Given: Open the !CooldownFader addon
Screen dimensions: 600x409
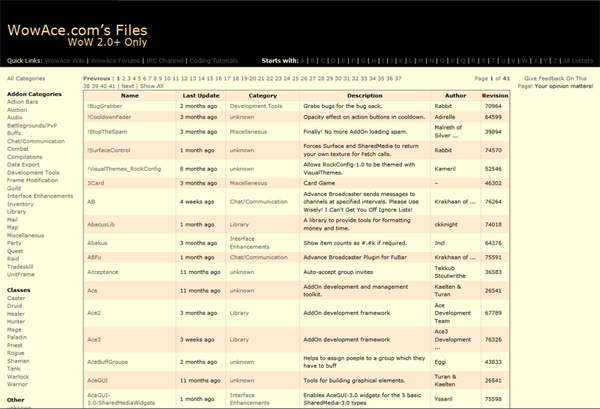Looking at the screenshot, I should [x=109, y=117].
